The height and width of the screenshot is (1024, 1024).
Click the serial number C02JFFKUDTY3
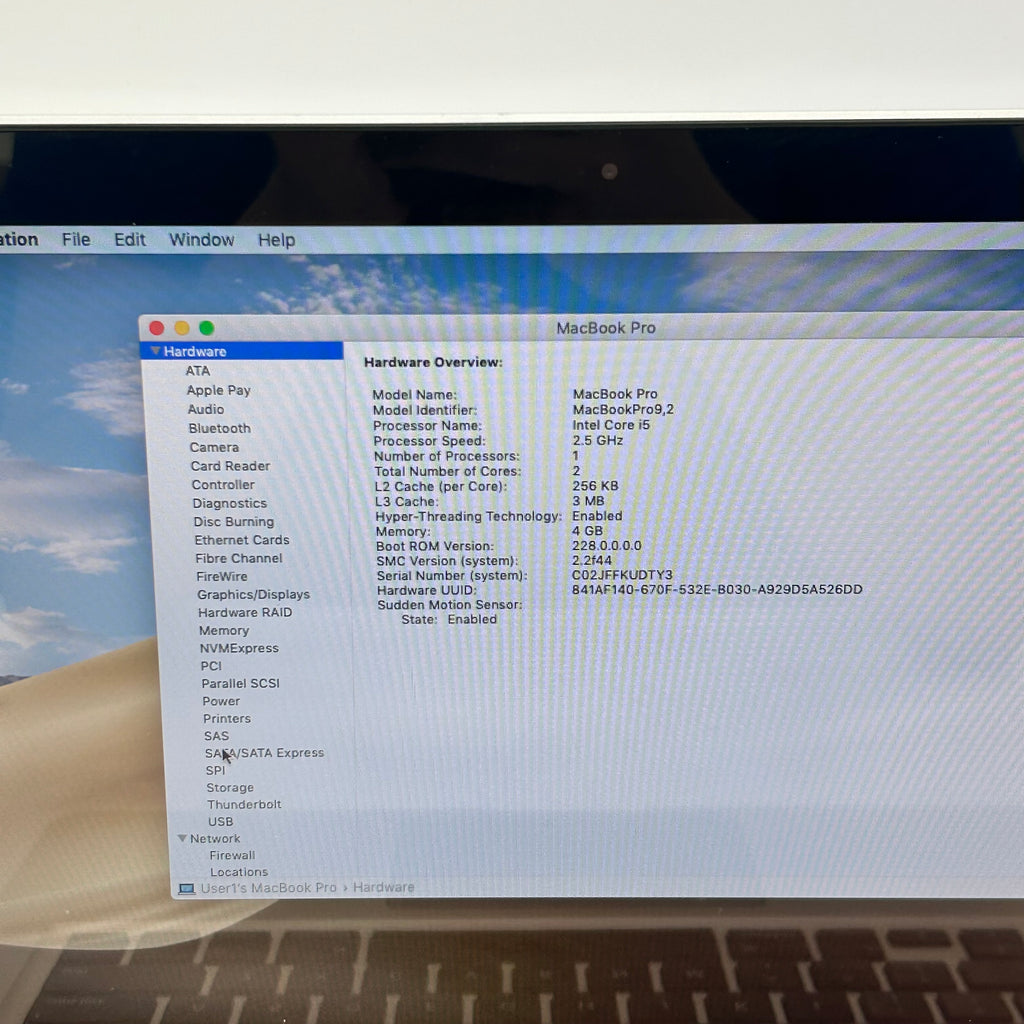coord(622,575)
